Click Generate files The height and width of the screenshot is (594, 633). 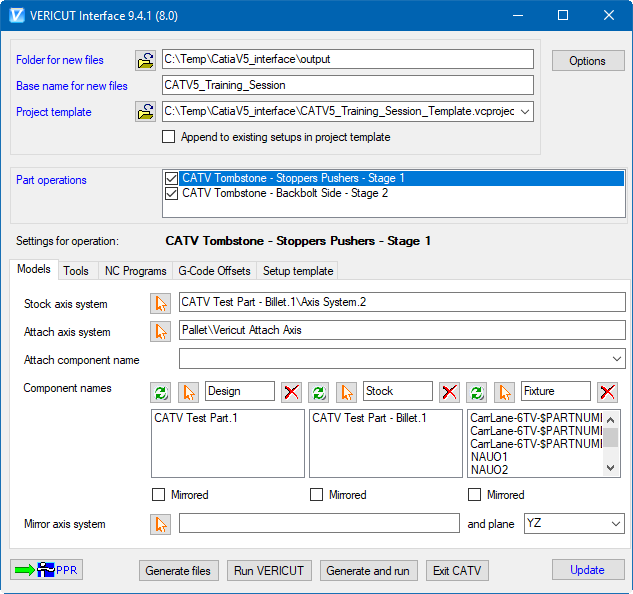click(x=178, y=570)
